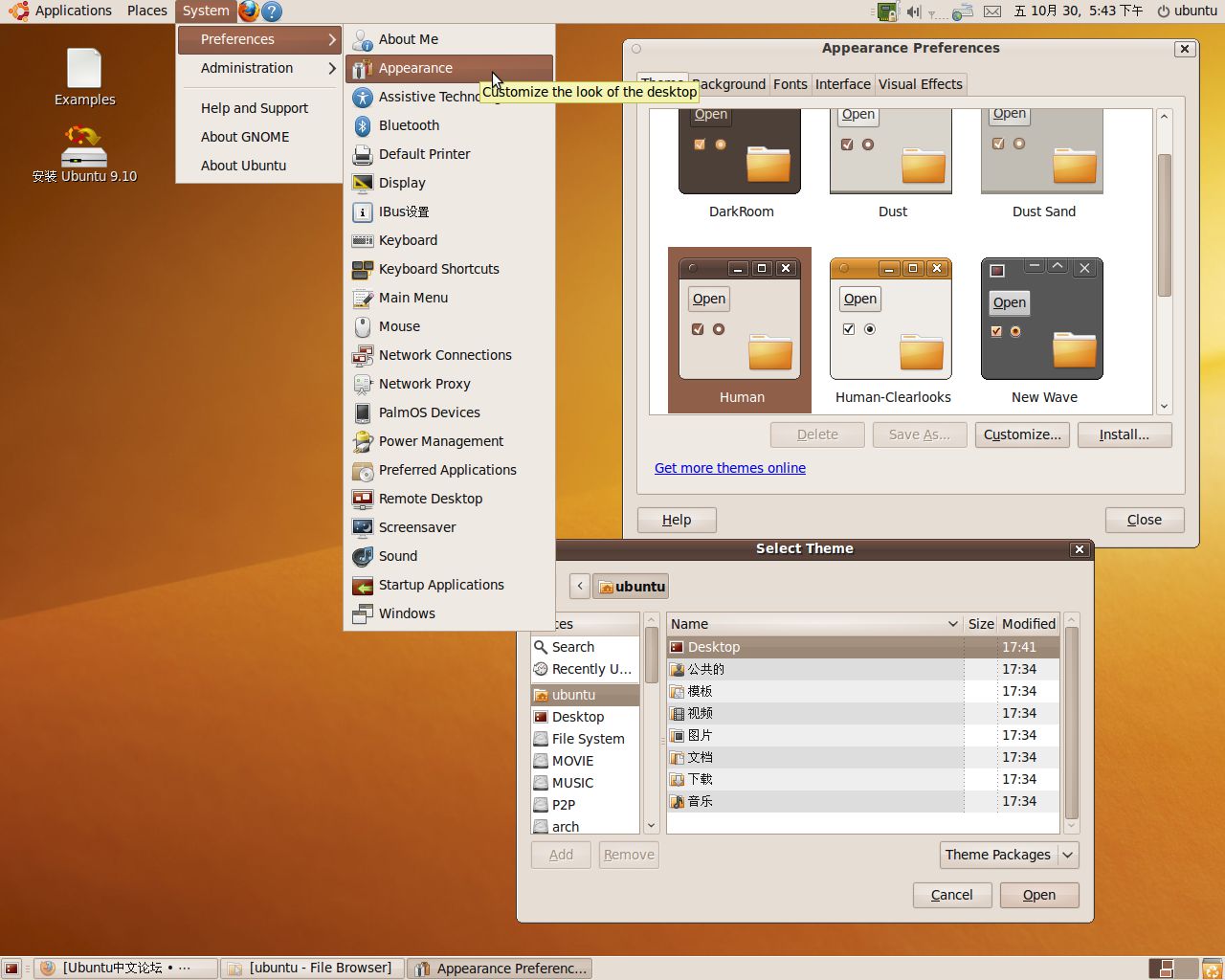Click the Name column sort arrow
Image resolution: width=1225 pixels, height=980 pixels.
click(x=952, y=624)
